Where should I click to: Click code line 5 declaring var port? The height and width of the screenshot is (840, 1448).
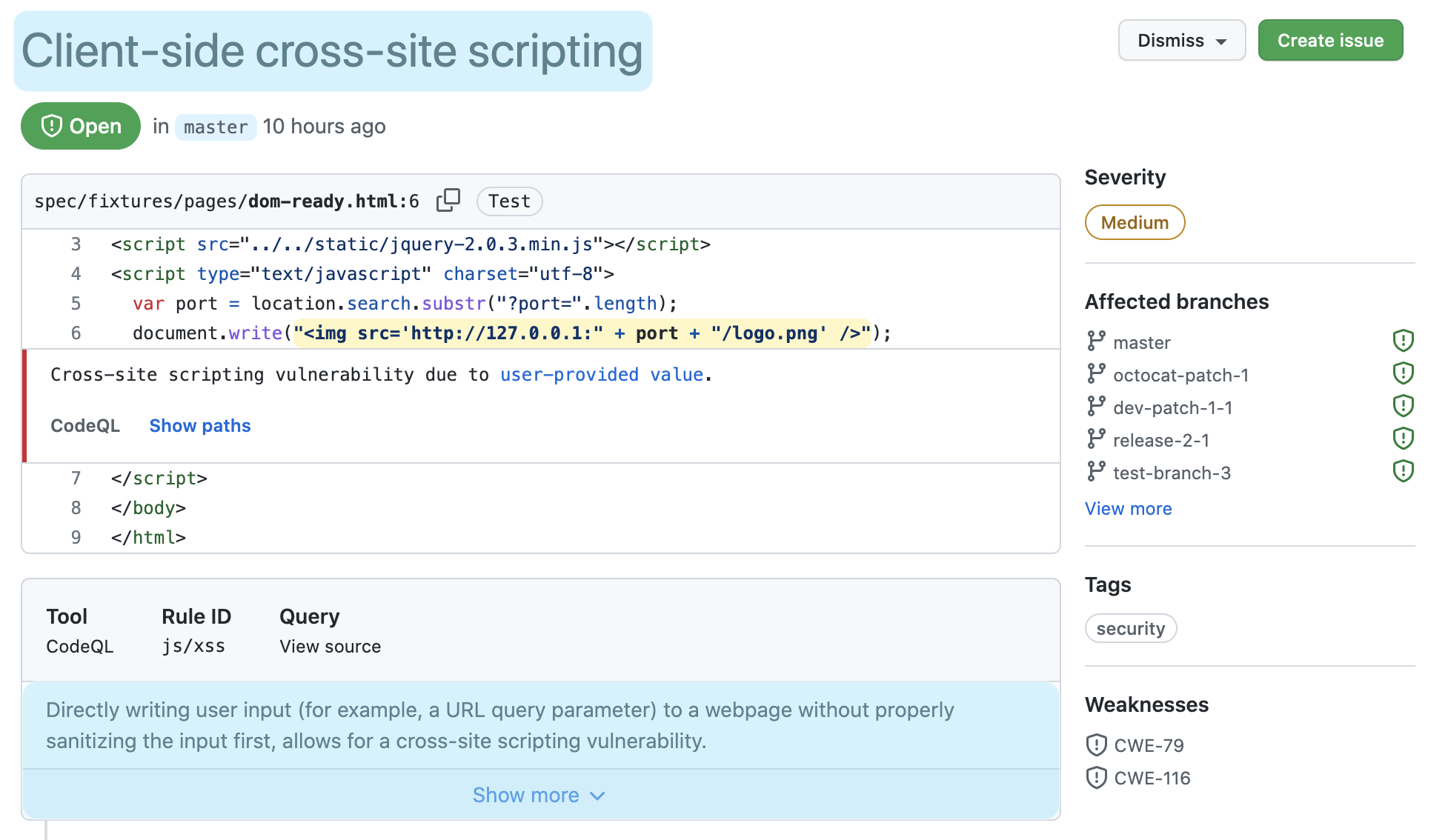(x=405, y=304)
